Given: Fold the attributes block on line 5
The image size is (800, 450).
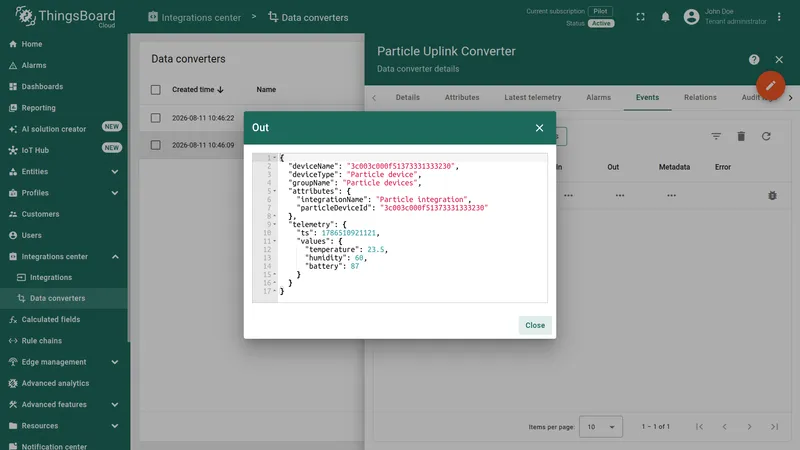Looking at the screenshot, I should point(274,191).
